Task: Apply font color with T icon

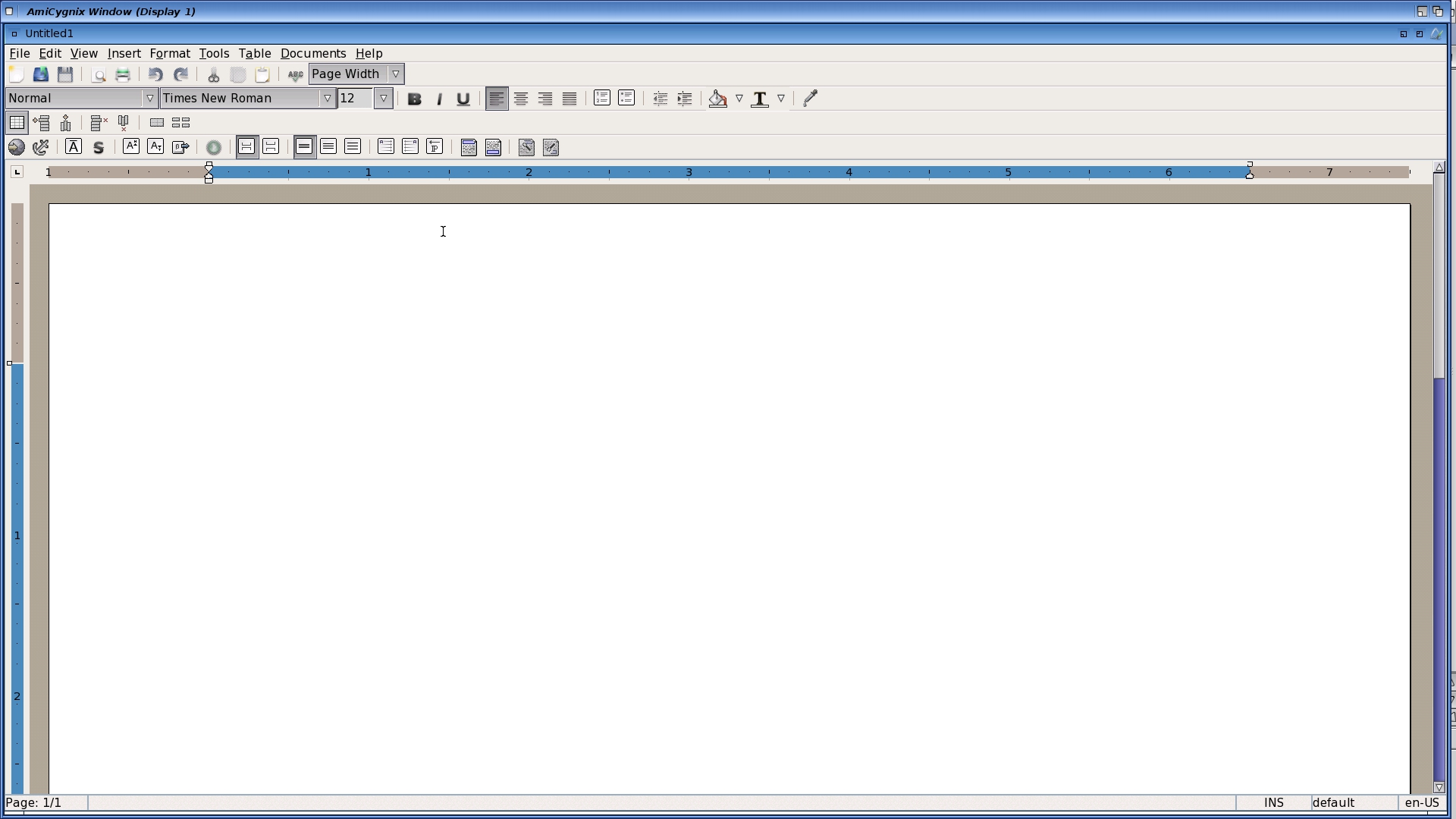Action: 760,99
